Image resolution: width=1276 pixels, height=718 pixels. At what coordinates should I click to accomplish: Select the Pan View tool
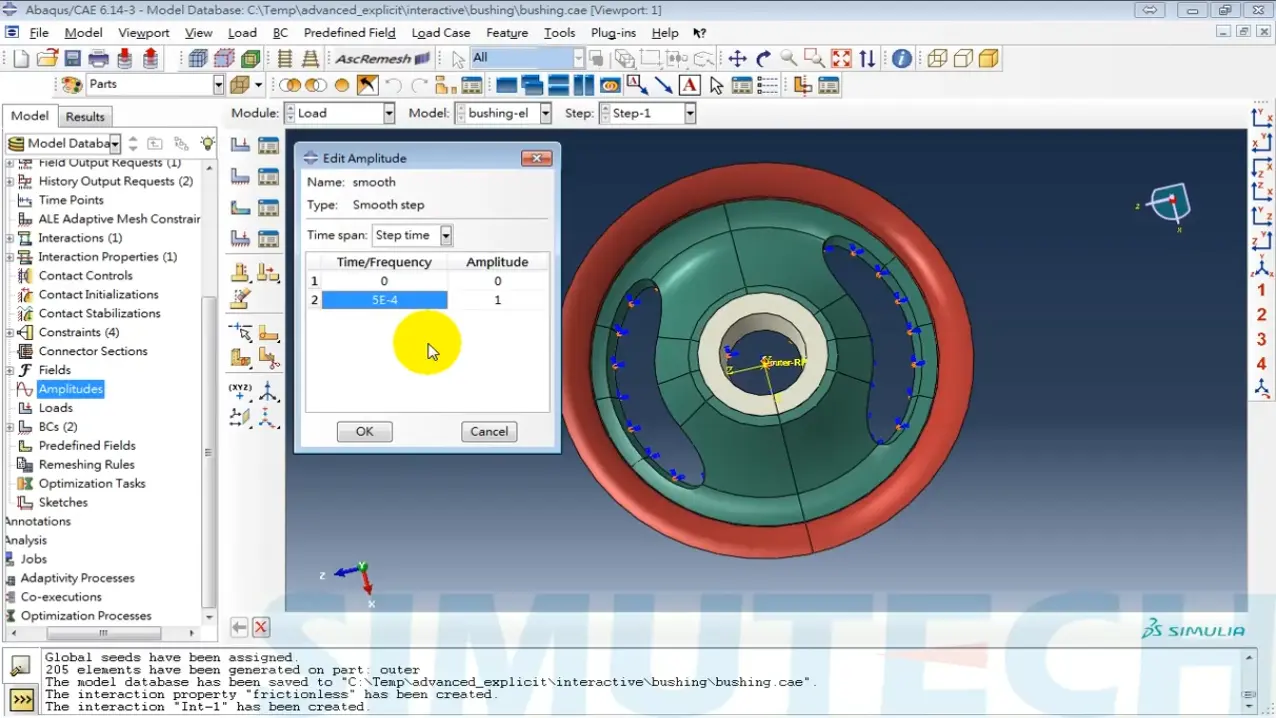point(738,59)
